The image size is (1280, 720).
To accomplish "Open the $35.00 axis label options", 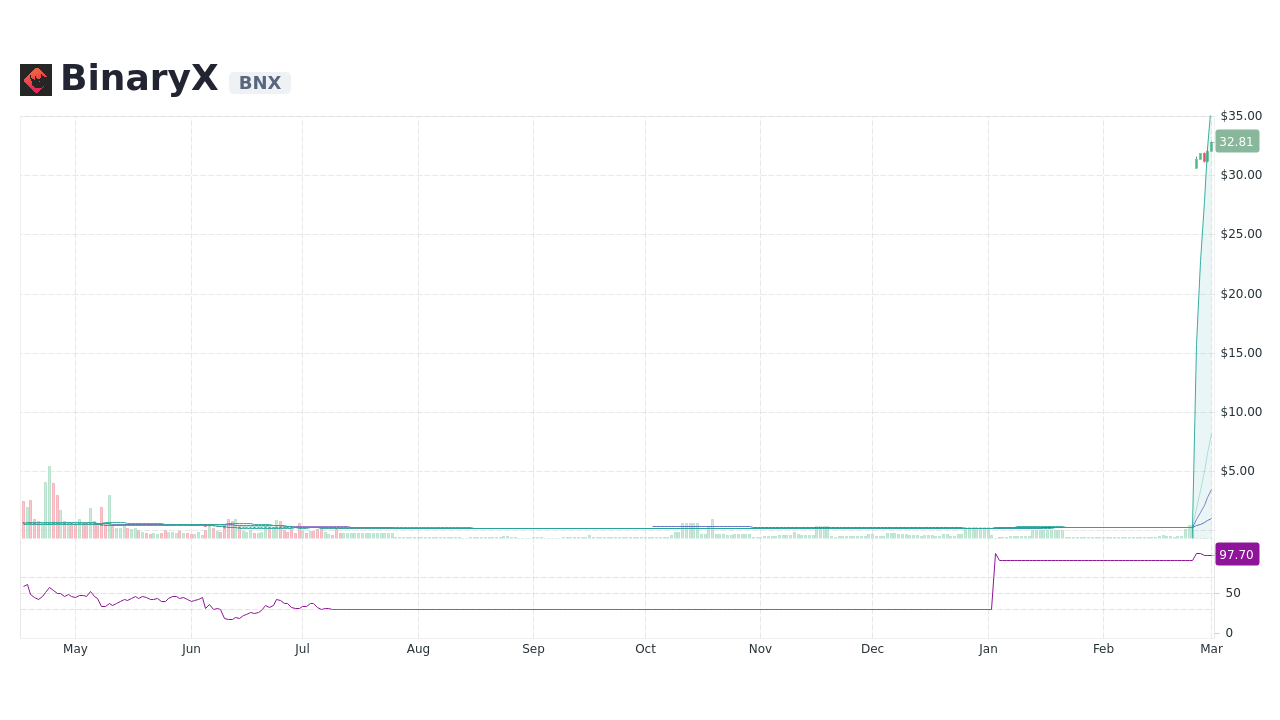I will (1239, 115).
